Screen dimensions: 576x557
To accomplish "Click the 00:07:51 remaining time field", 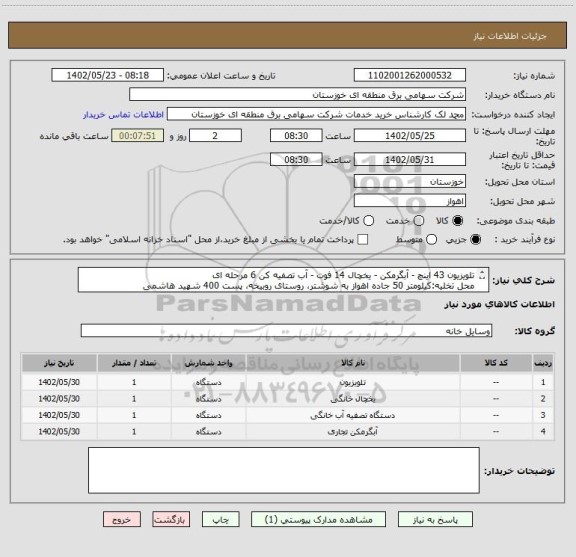I will point(137,136).
